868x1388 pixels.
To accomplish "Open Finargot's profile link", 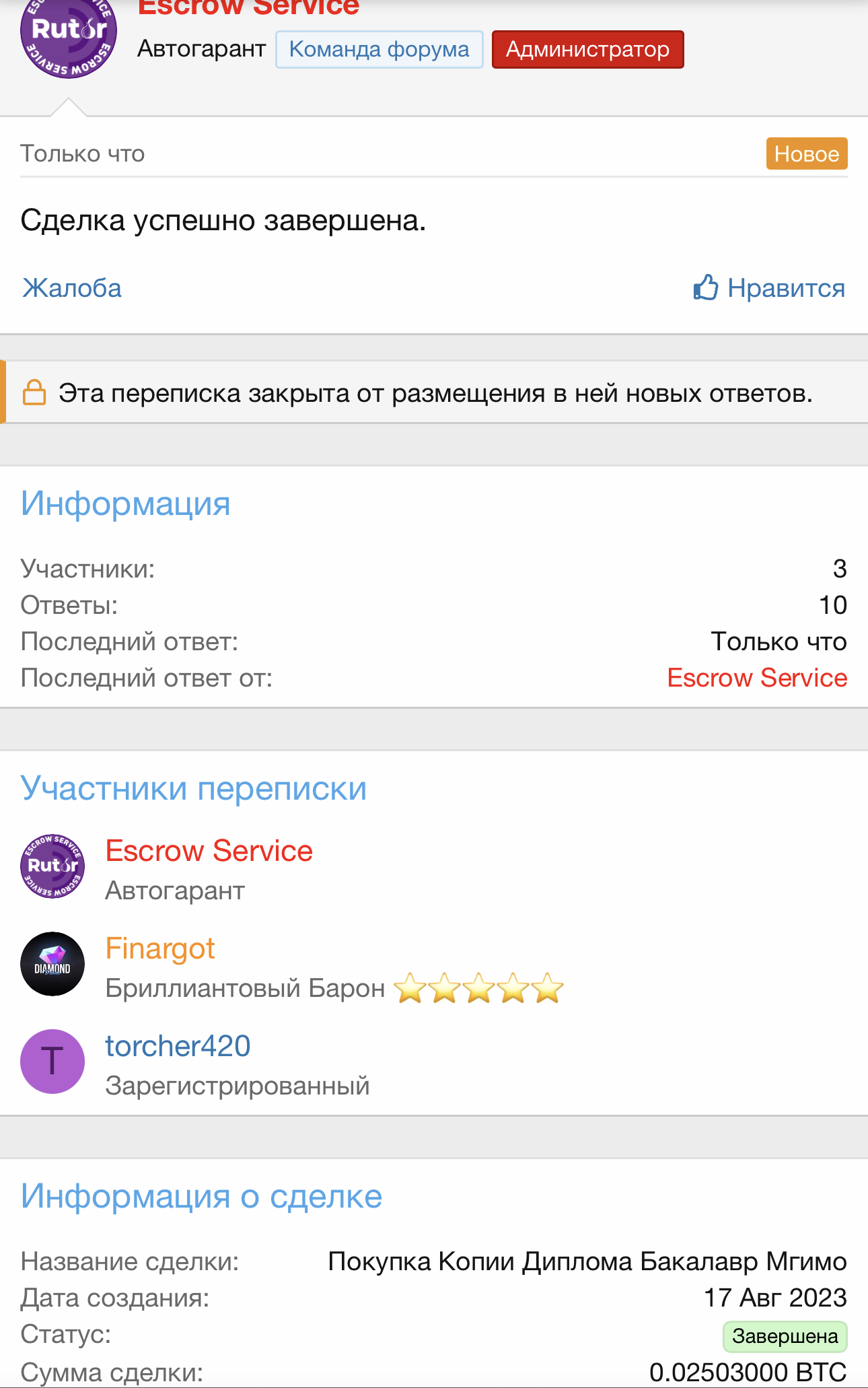I will click(160, 948).
